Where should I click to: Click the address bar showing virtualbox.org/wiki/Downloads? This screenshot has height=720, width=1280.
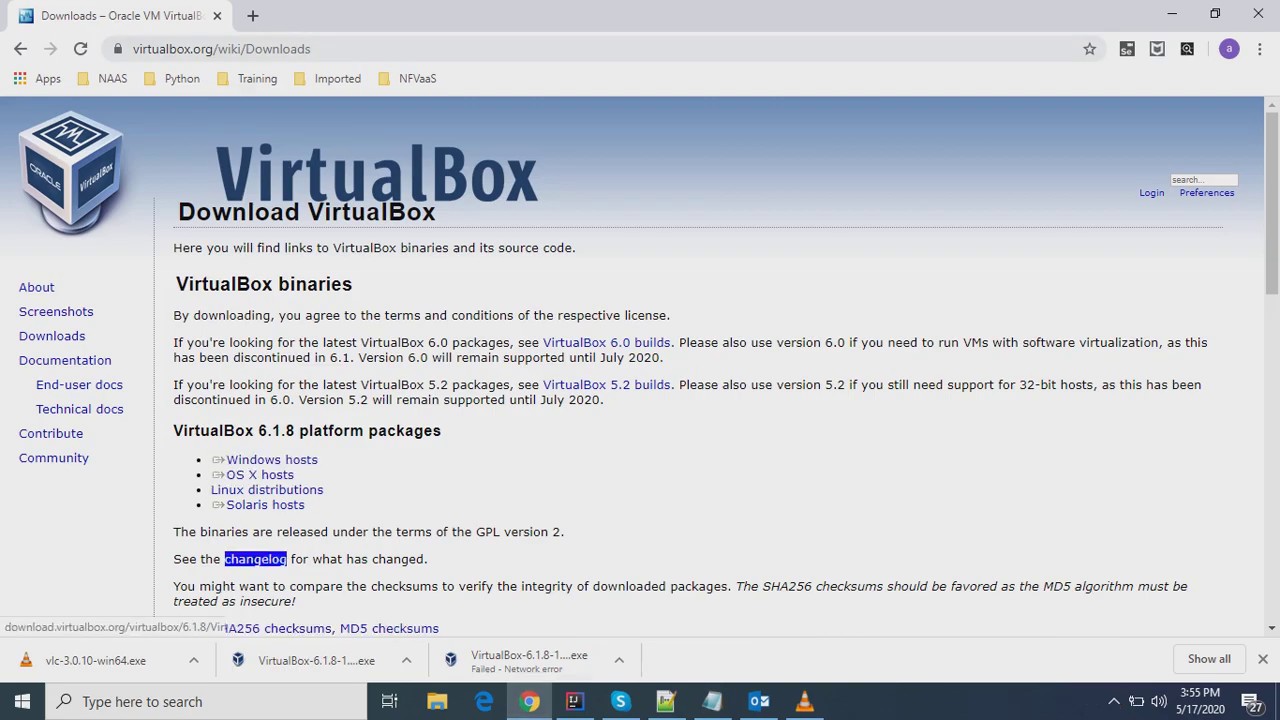[602, 48]
